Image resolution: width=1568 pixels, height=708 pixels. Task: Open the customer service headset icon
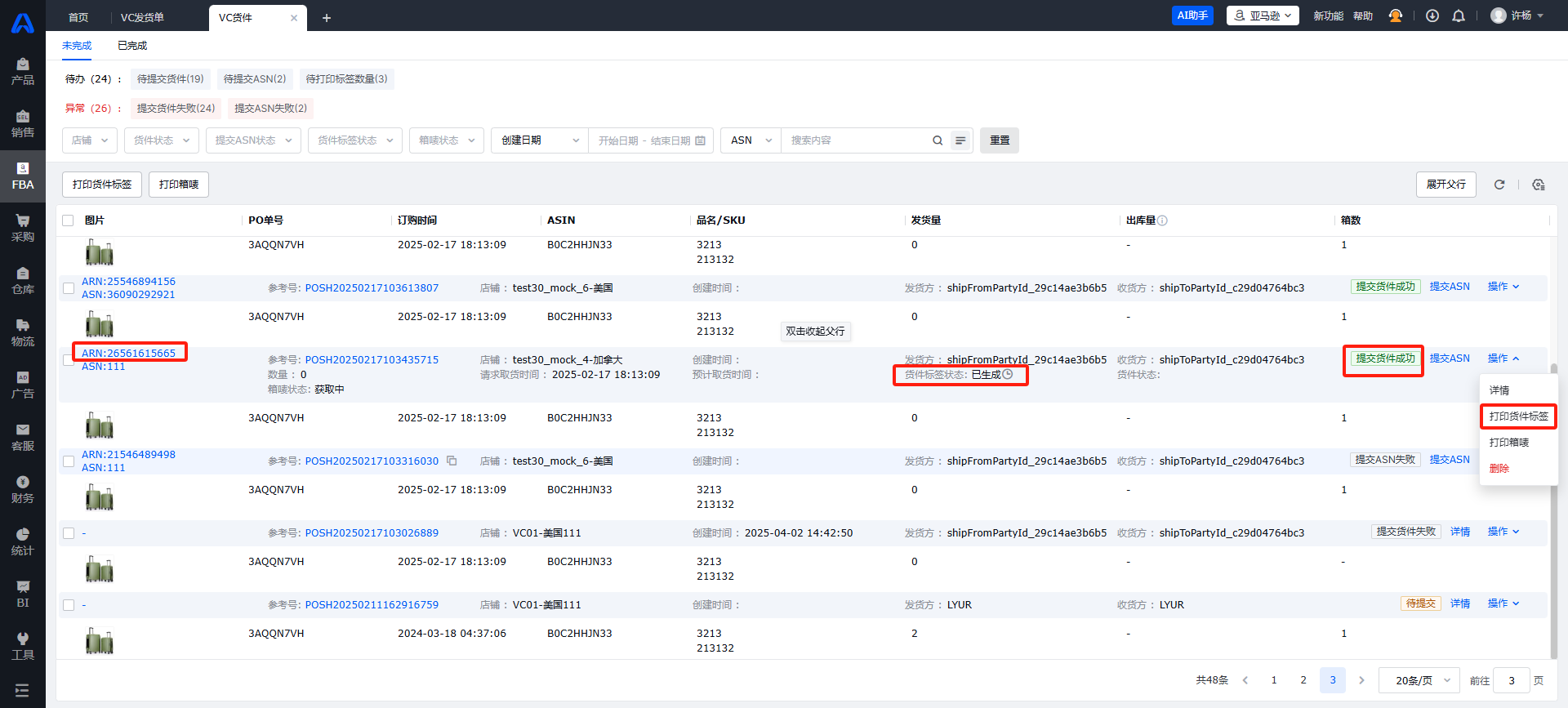click(x=1396, y=16)
